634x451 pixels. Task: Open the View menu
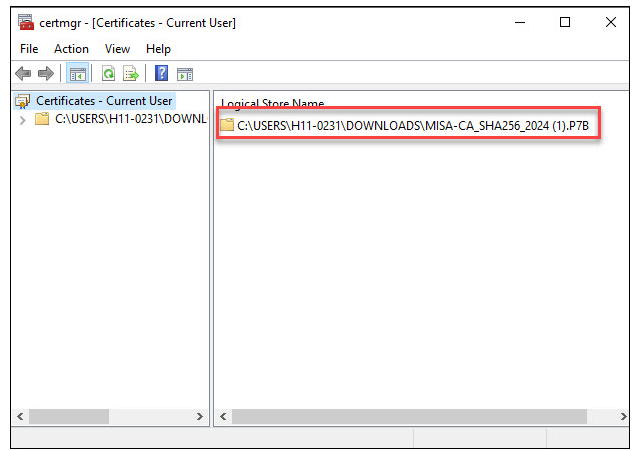pyautogui.click(x=117, y=48)
